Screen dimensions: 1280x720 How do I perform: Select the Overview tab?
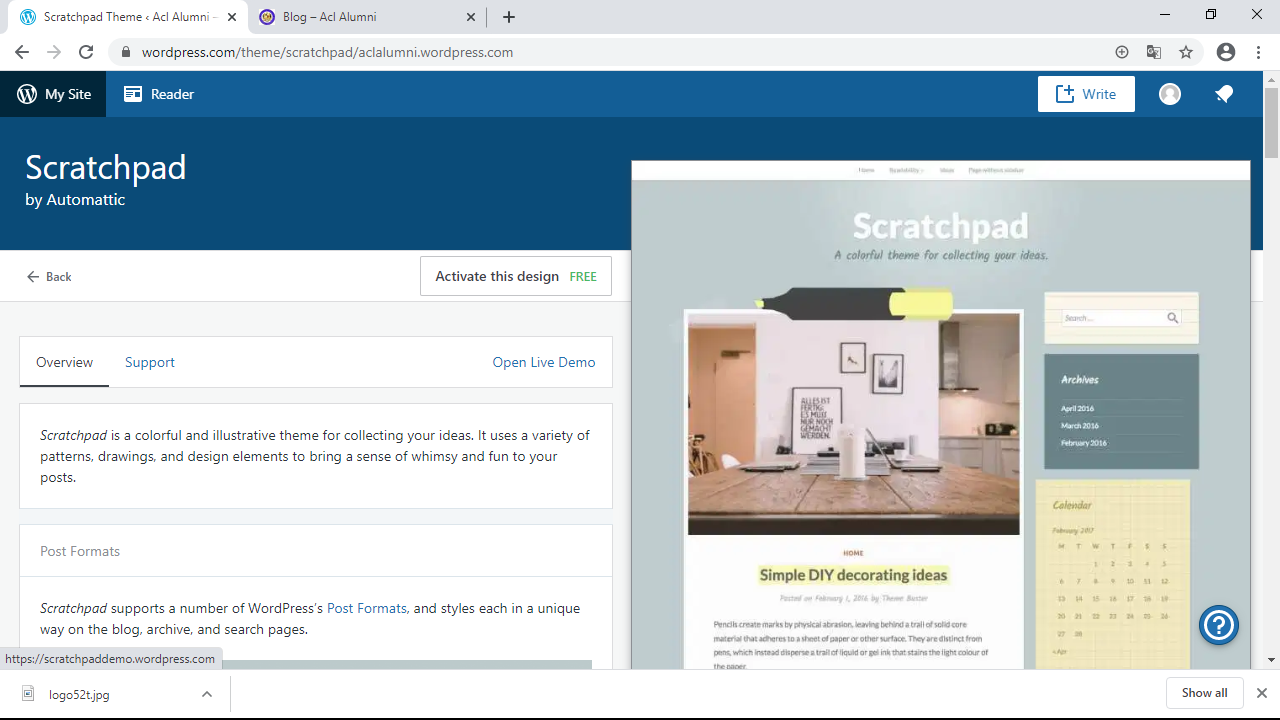(x=64, y=362)
